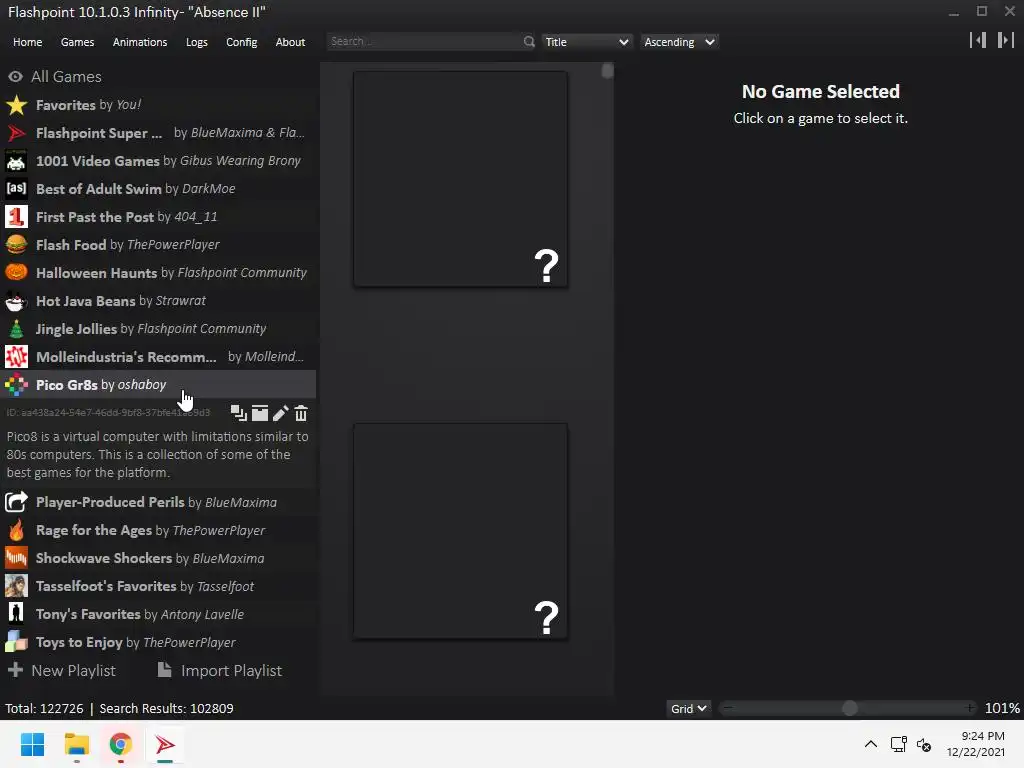Viewport: 1024px width, 768px height.
Task: Open the Grid layout dropdown
Action: coord(688,709)
